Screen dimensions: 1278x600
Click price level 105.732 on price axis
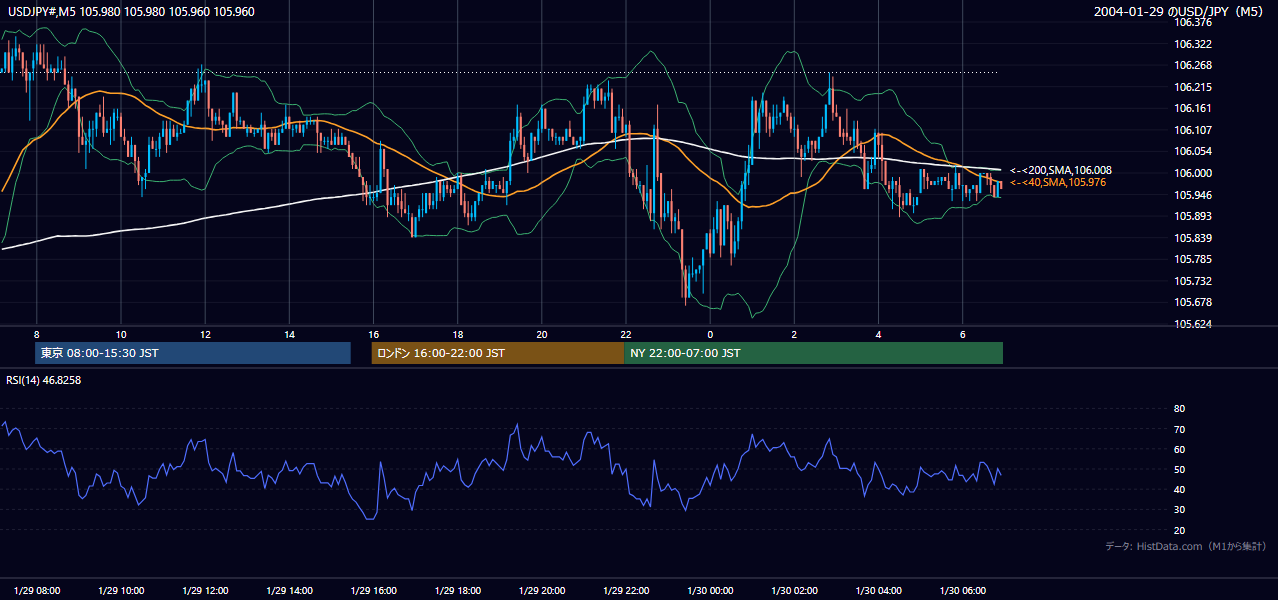(1192, 281)
